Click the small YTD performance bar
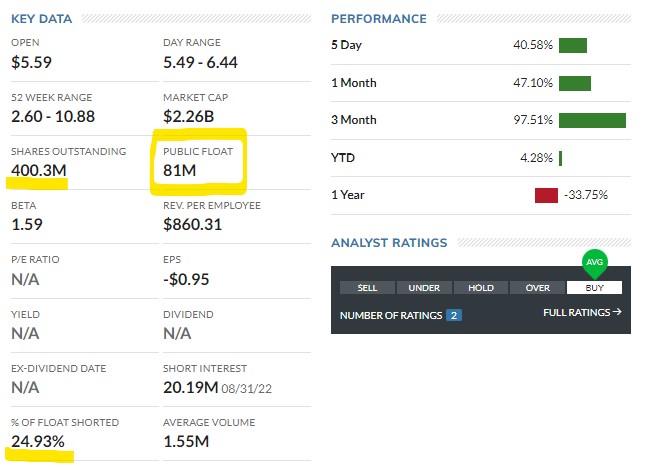 click(x=561, y=157)
